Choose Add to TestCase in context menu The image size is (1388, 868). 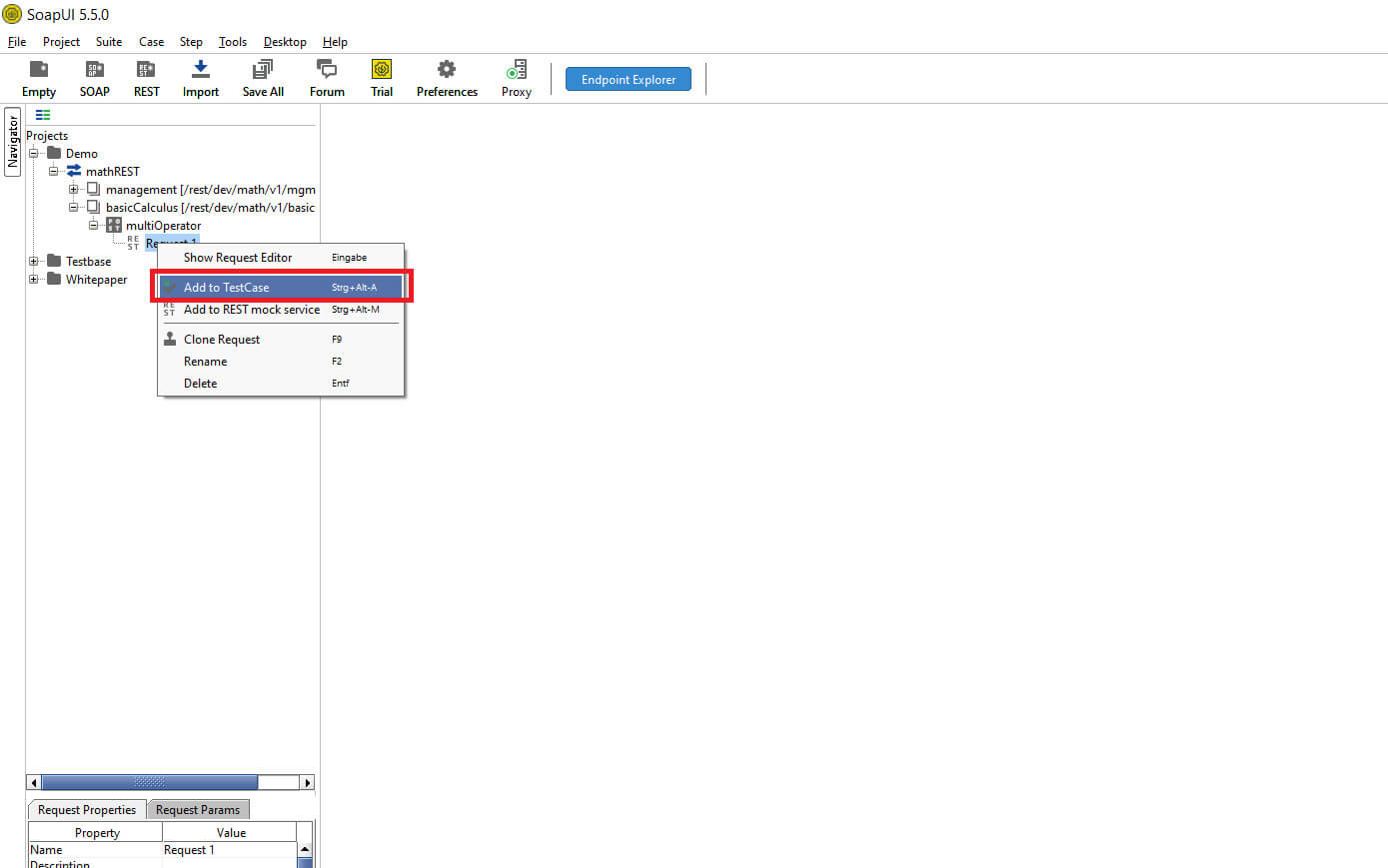point(281,287)
